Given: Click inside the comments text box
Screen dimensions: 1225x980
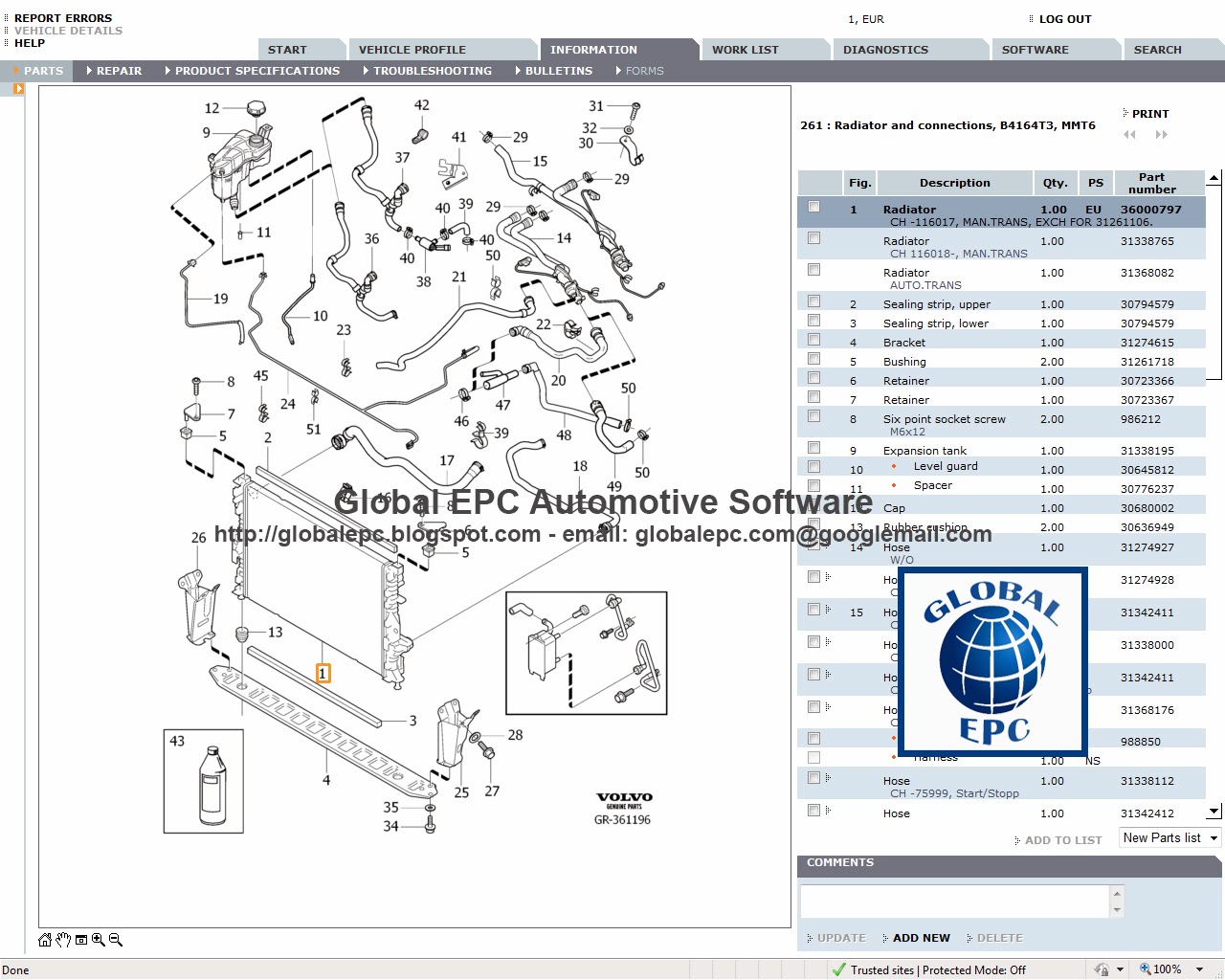Looking at the screenshot, I should [x=954, y=902].
